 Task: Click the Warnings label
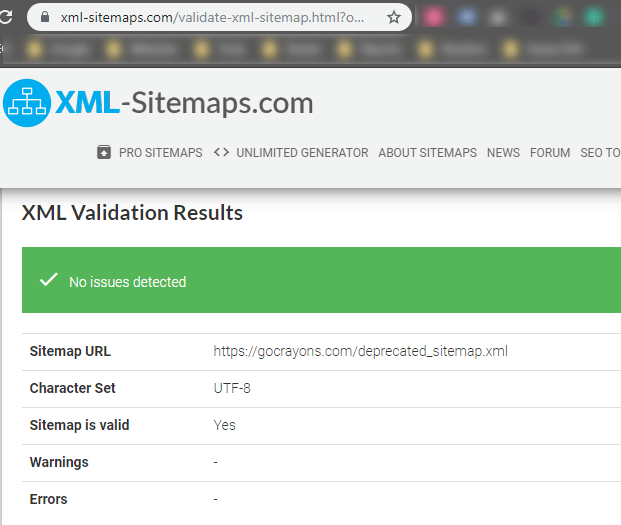coord(59,462)
